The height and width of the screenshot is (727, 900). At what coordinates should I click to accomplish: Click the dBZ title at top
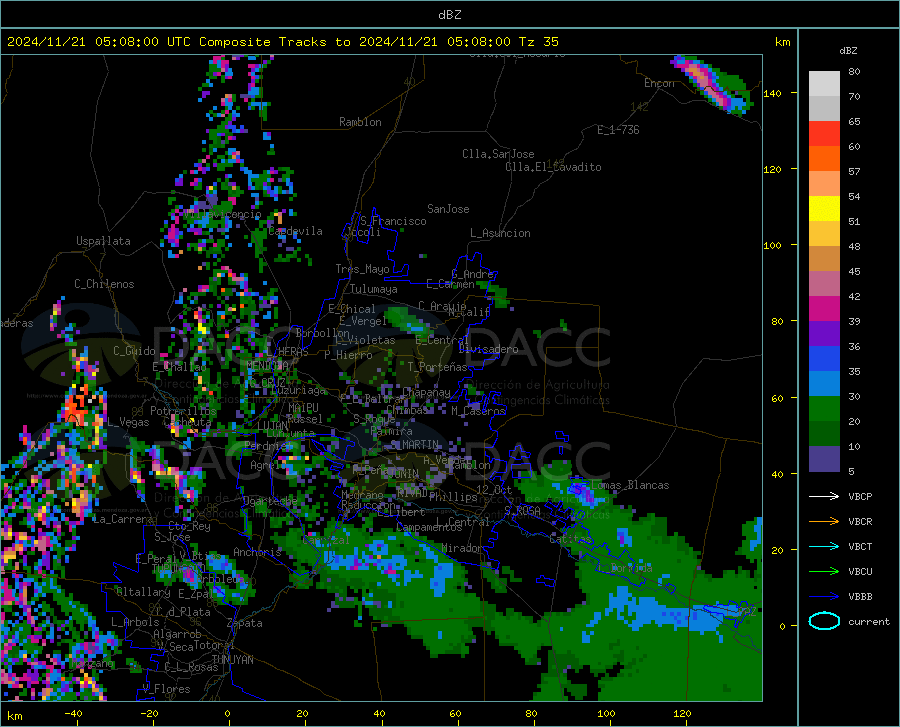(449, 15)
